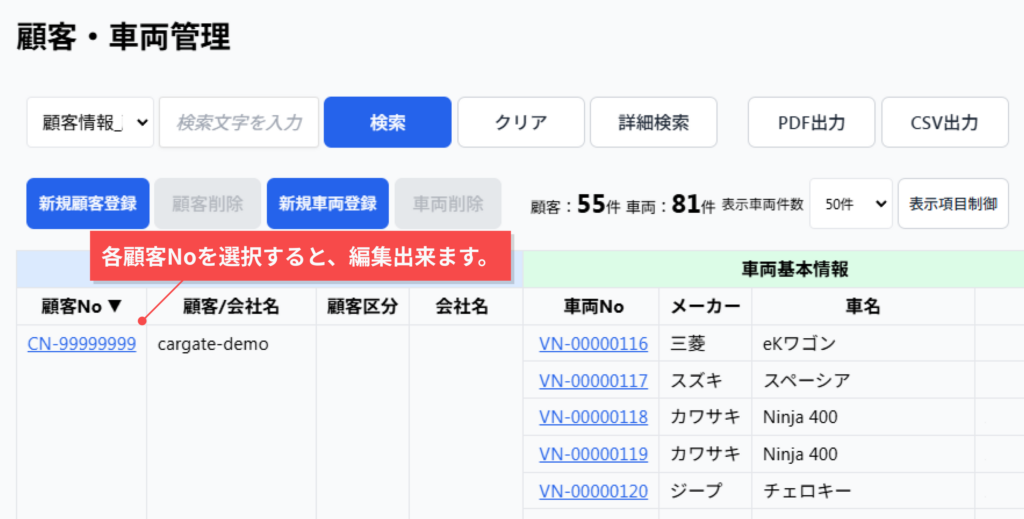The width and height of the screenshot is (1024, 519).
Task: Click 新規顧客登録 to add a customer
Action: [x=88, y=204]
